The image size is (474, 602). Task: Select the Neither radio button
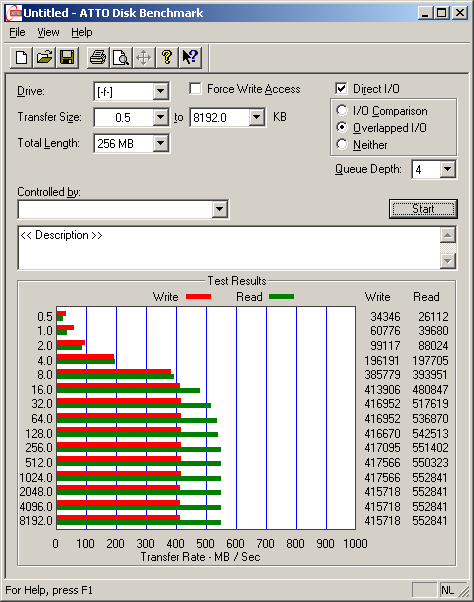point(342,144)
